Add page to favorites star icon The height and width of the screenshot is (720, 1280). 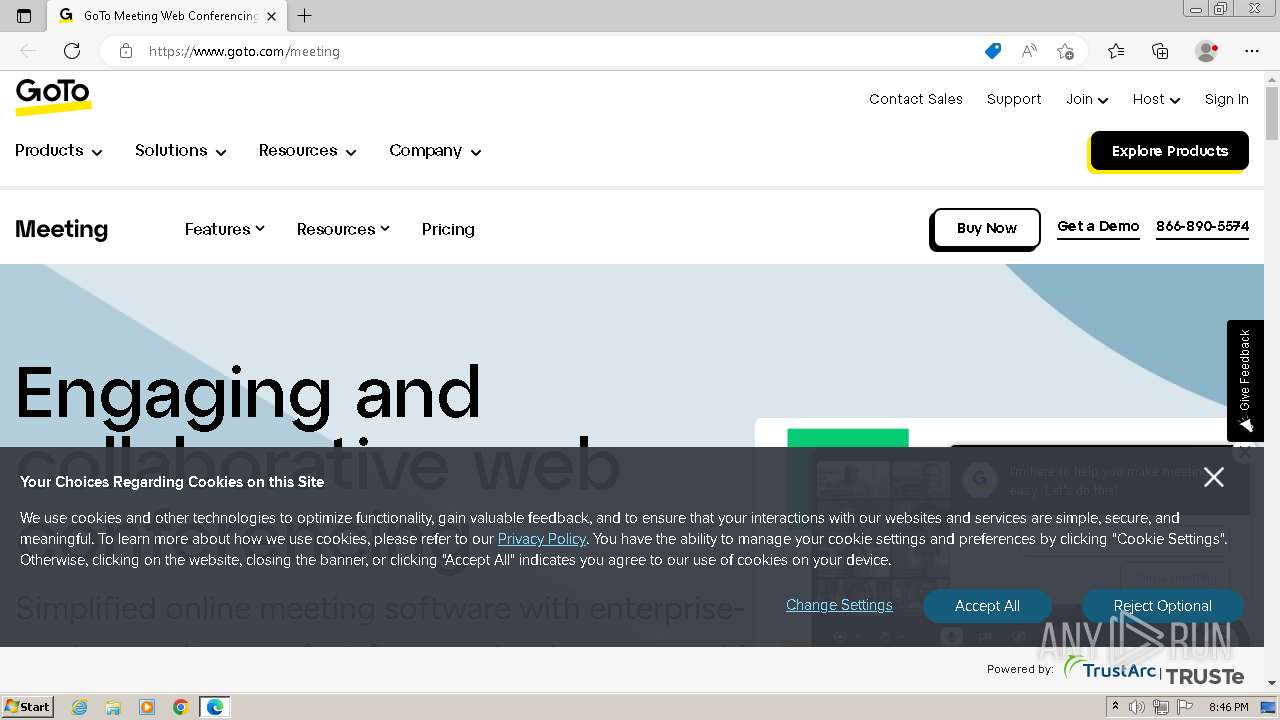tap(1066, 51)
